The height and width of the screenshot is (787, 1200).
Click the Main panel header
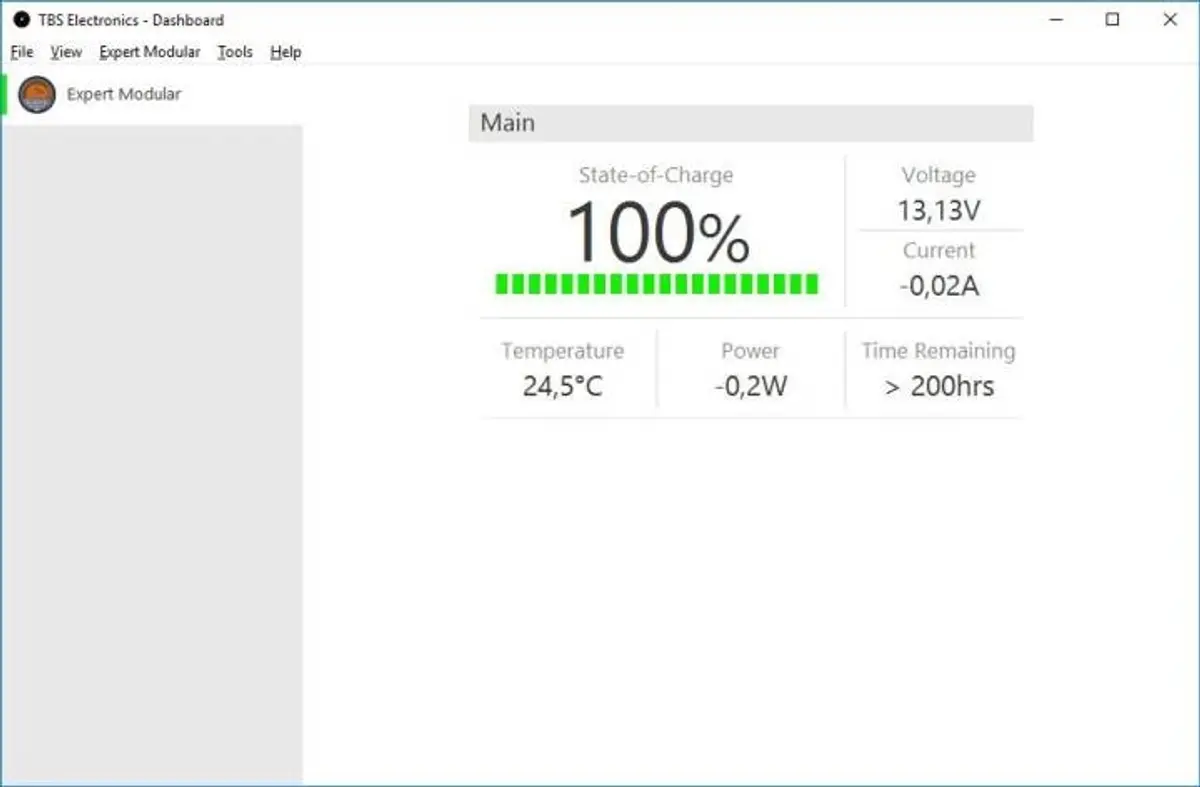coord(750,123)
